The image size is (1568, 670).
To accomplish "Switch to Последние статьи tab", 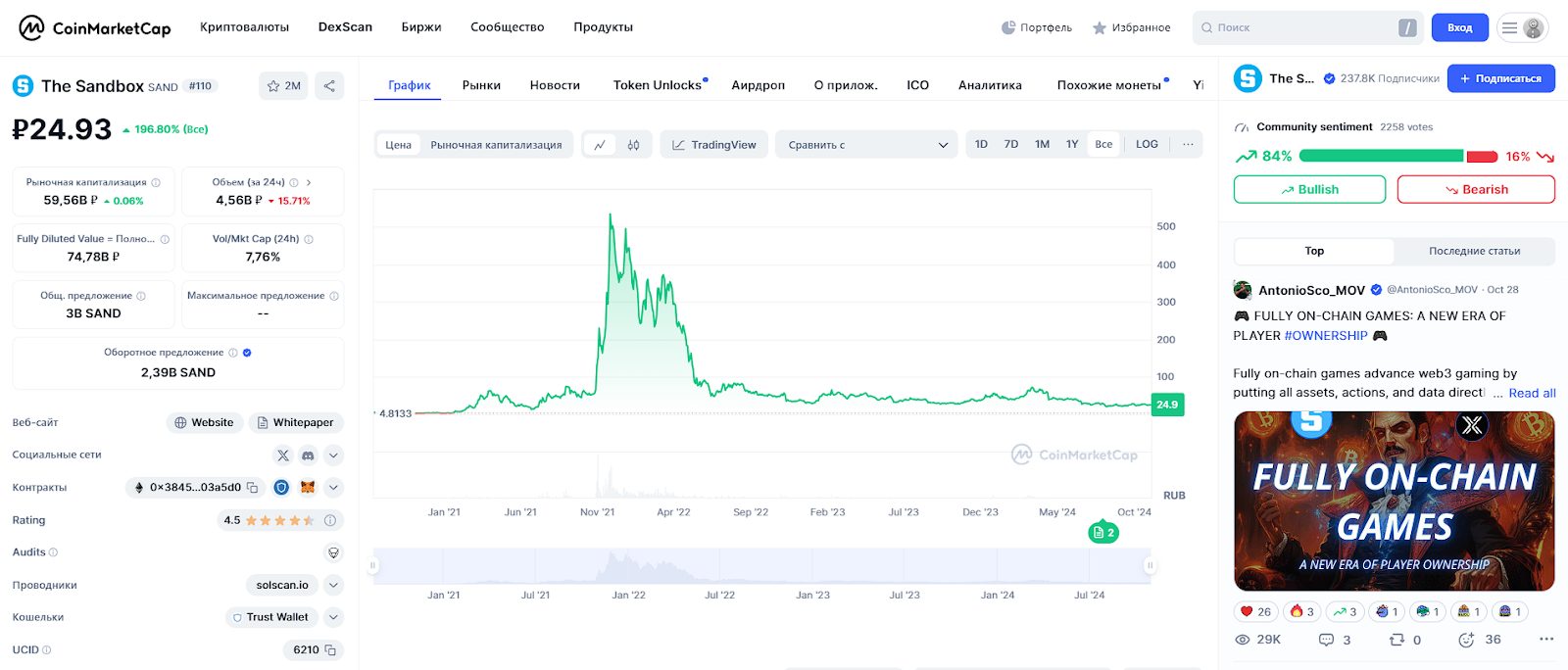I will click(1474, 251).
